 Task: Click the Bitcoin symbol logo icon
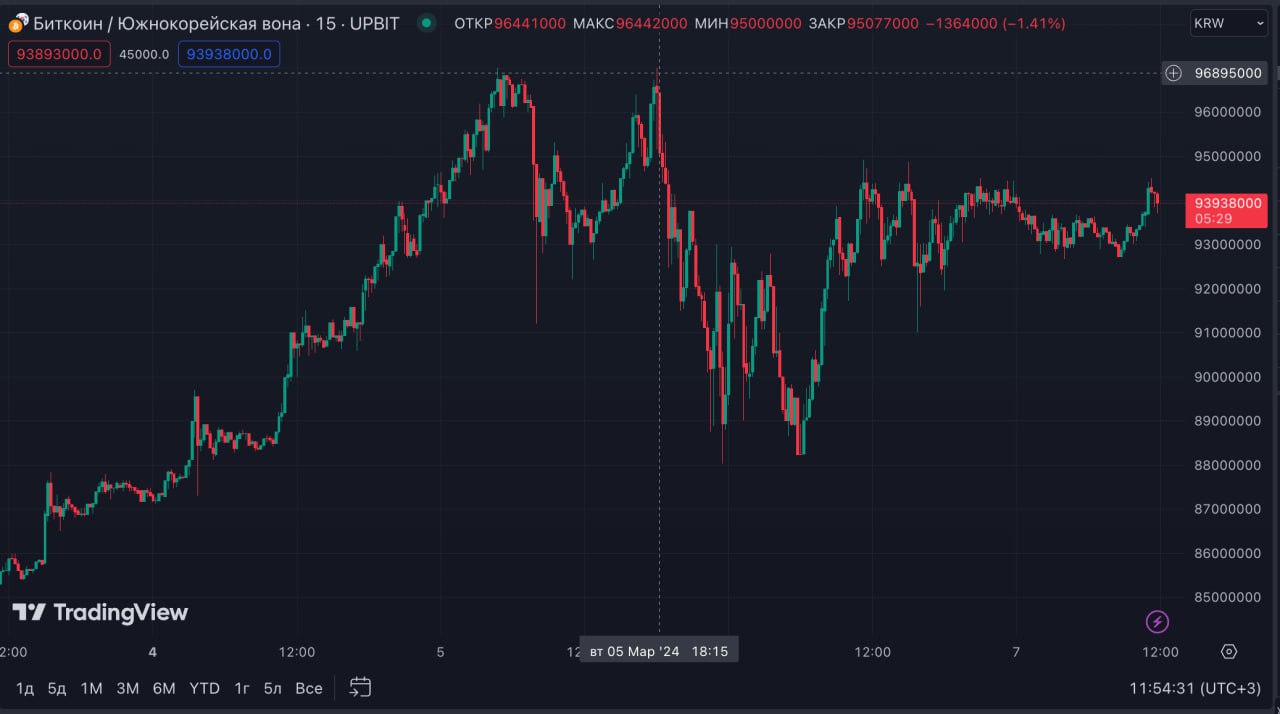coord(17,22)
